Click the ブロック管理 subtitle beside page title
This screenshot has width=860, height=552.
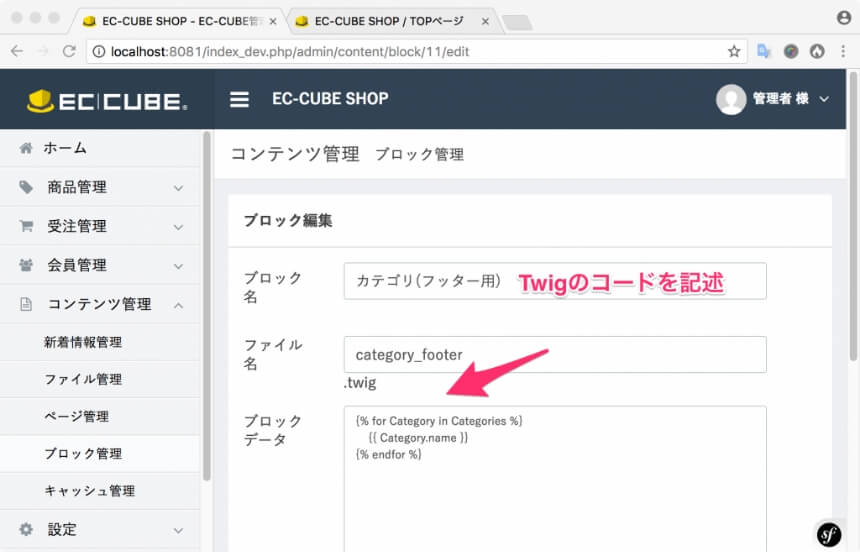pyautogui.click(x=420, y=155)
